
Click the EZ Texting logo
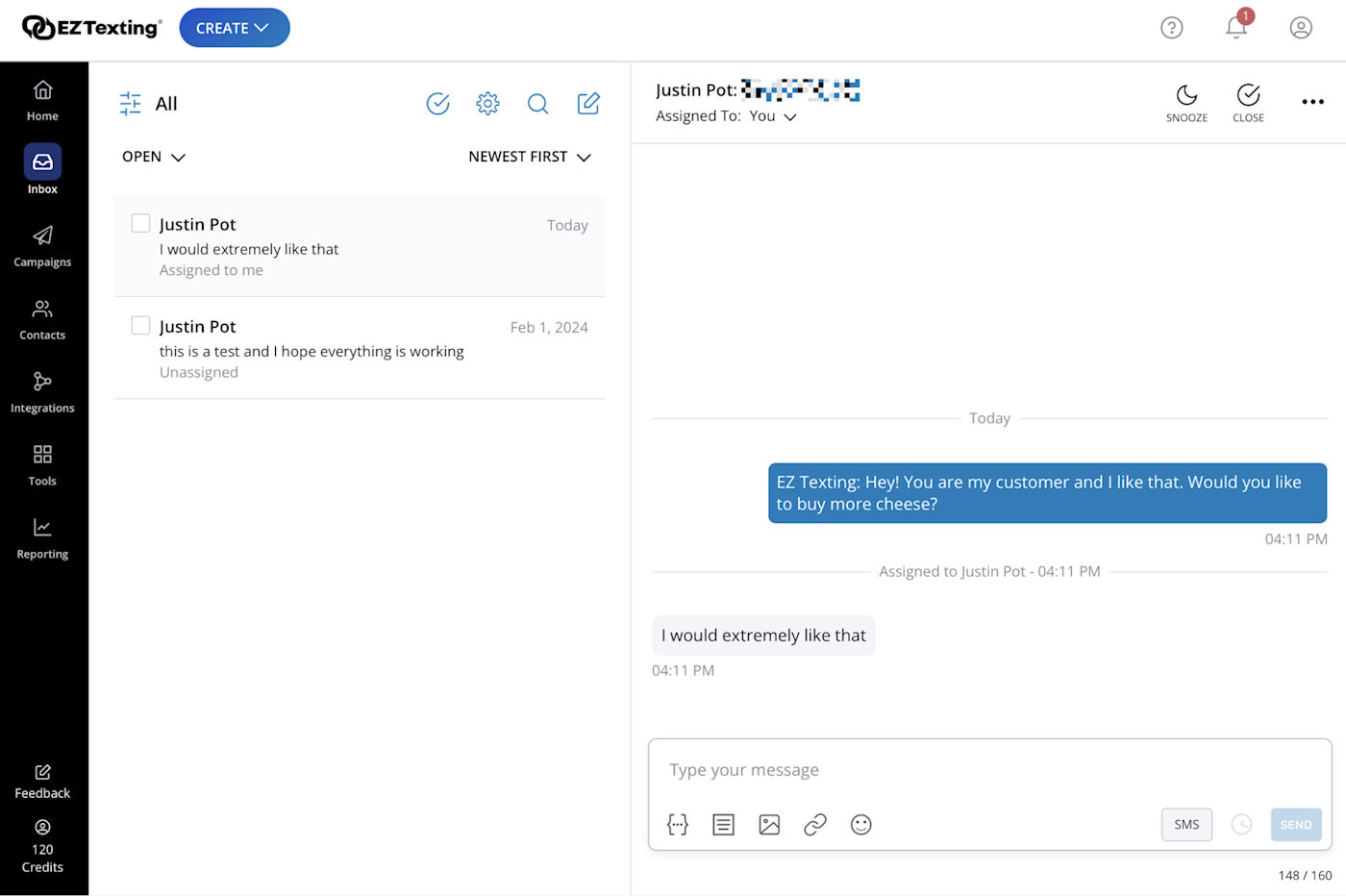coord(92,28)
